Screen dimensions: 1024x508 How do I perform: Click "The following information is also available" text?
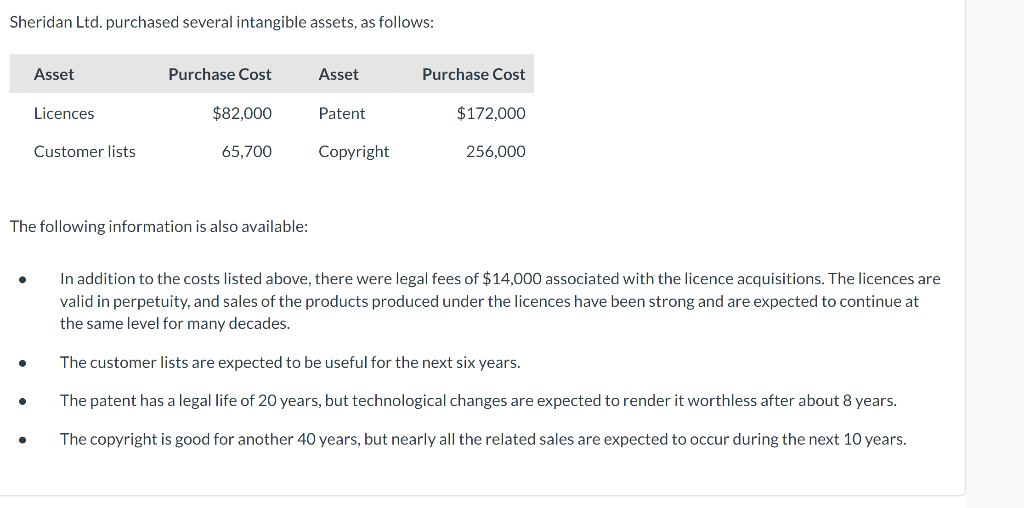[x=159, y=226]
